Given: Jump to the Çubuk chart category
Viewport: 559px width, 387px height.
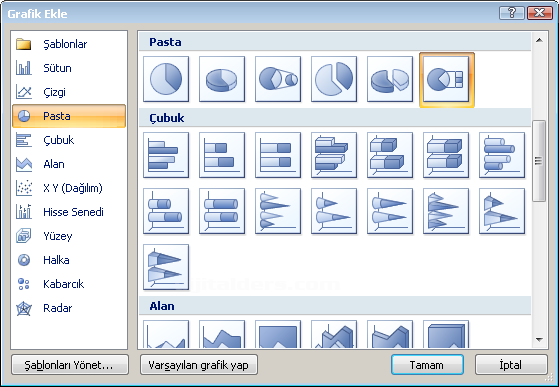Looking at the screenshot, I should click(x=69, y=140).
